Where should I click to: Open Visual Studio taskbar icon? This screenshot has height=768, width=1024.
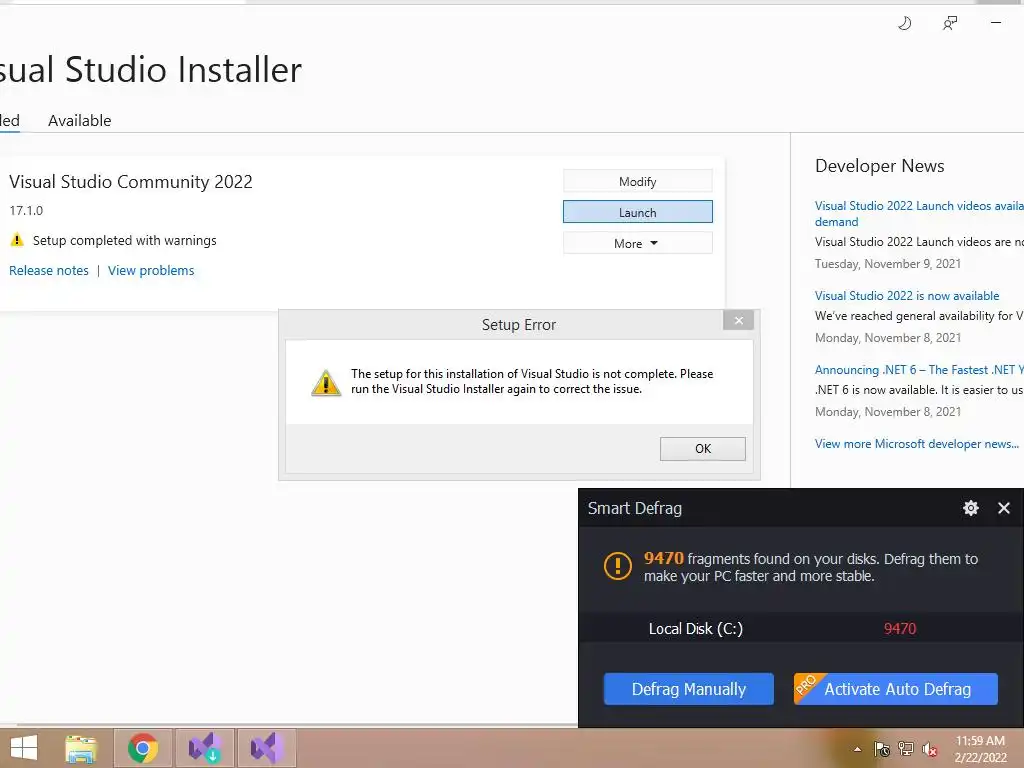point(266,748)
